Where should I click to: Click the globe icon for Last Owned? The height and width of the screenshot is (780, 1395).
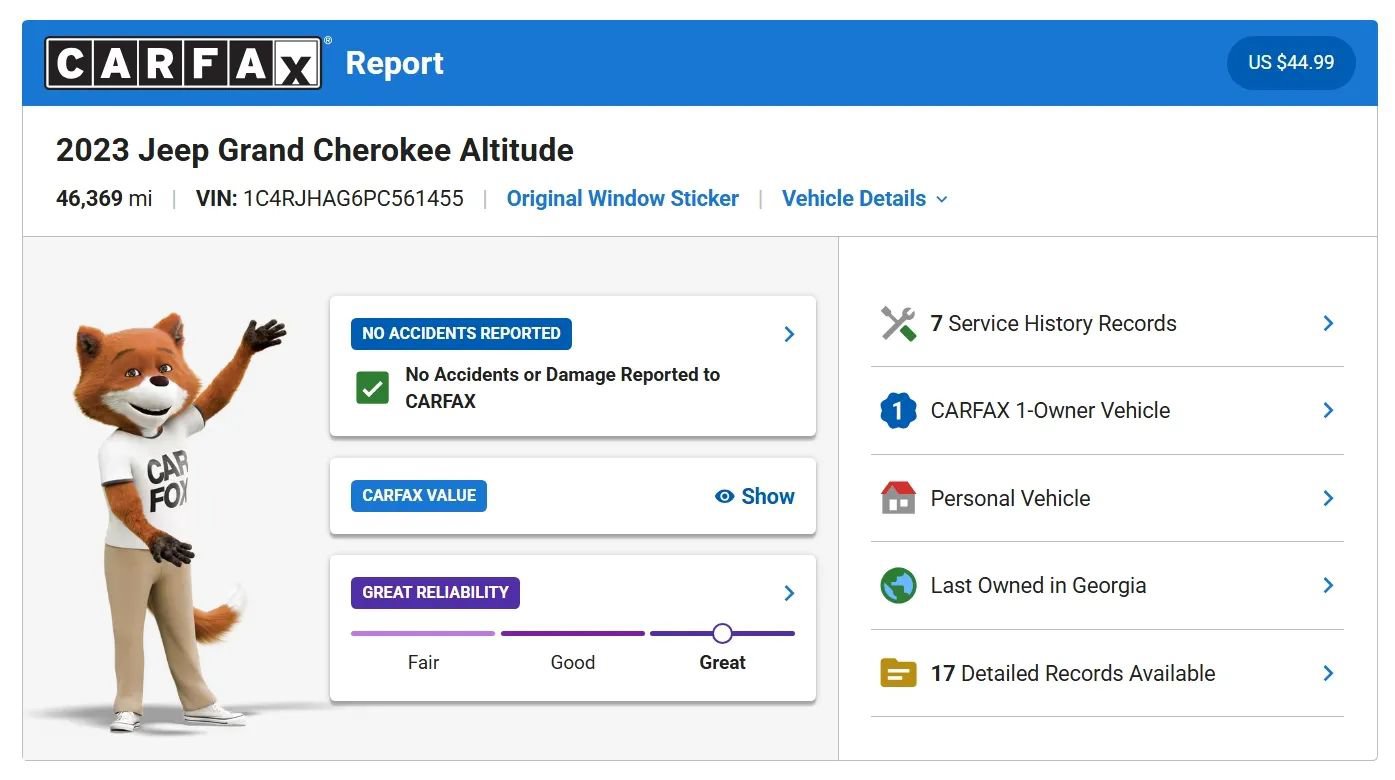pyautogui.click(x=898, y=585)
